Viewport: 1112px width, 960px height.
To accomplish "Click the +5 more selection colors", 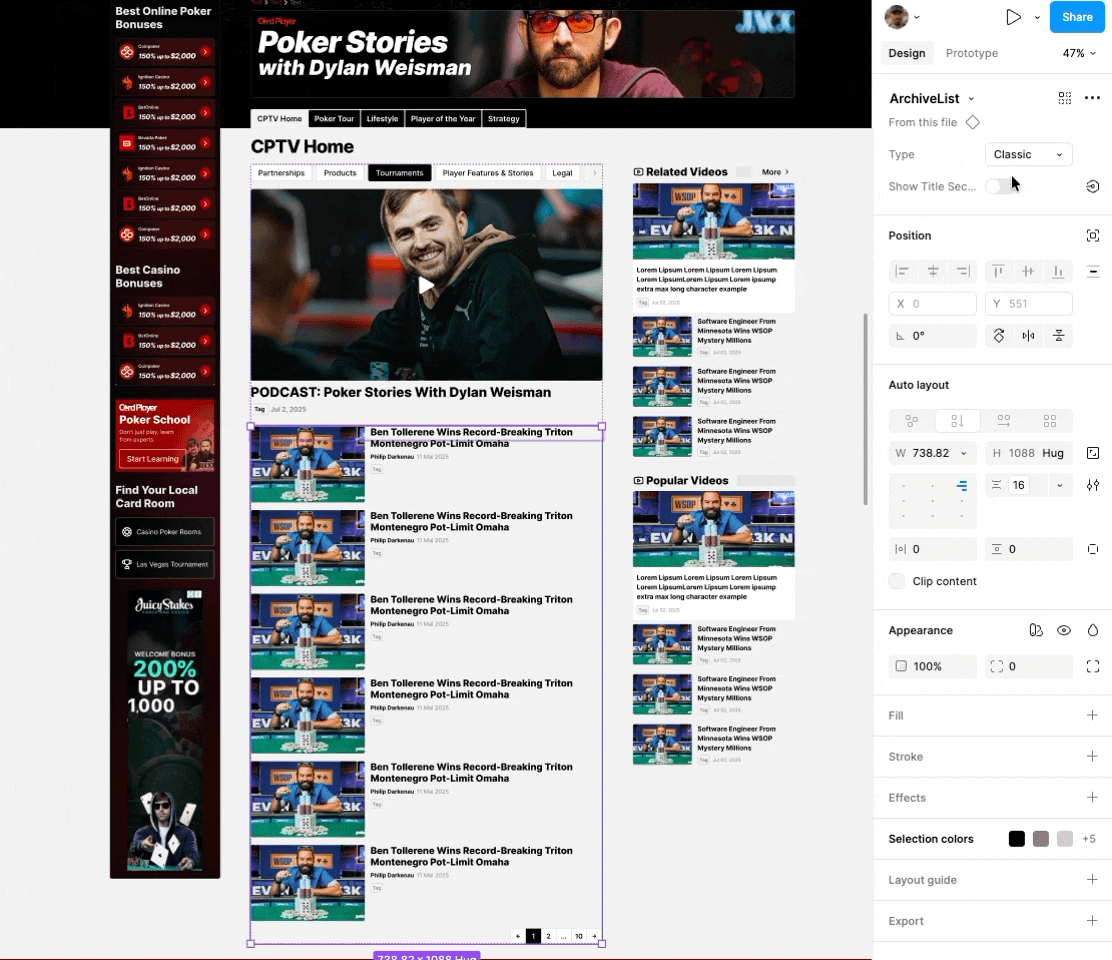I will click(x=1088, y=839).
